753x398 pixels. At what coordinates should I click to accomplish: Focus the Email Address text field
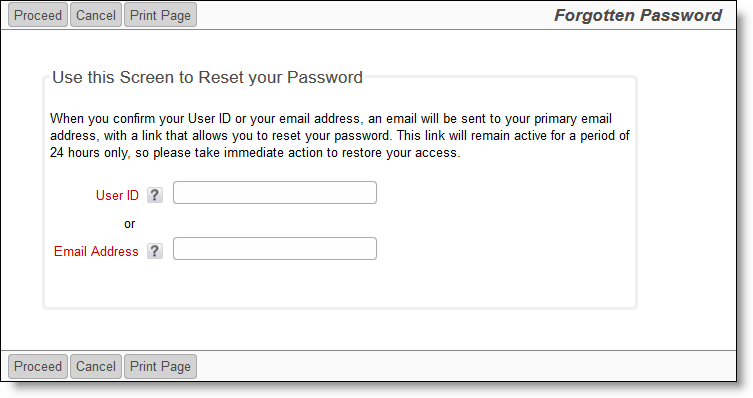(275, 249)
